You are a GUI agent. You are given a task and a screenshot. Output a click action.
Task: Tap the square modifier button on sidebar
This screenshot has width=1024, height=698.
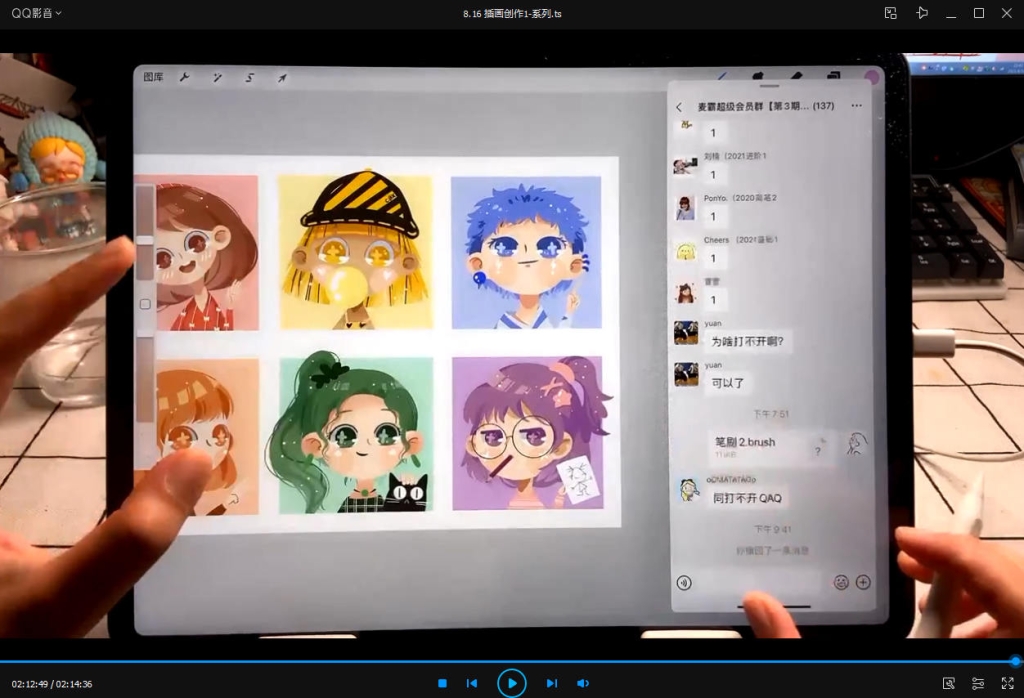pyautogui.click(x=145, y=304)
